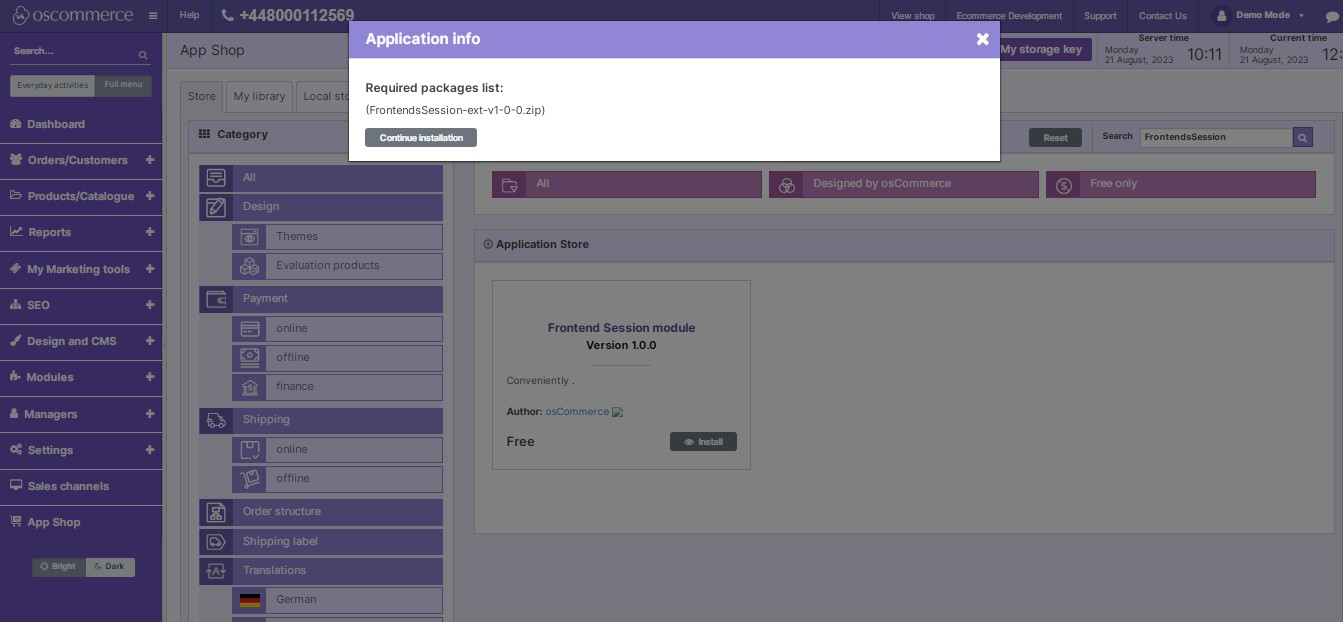The width and height of the screenshot is (1343, 622).
Task: Click the Continue installation button
Action: coord(421,137)
